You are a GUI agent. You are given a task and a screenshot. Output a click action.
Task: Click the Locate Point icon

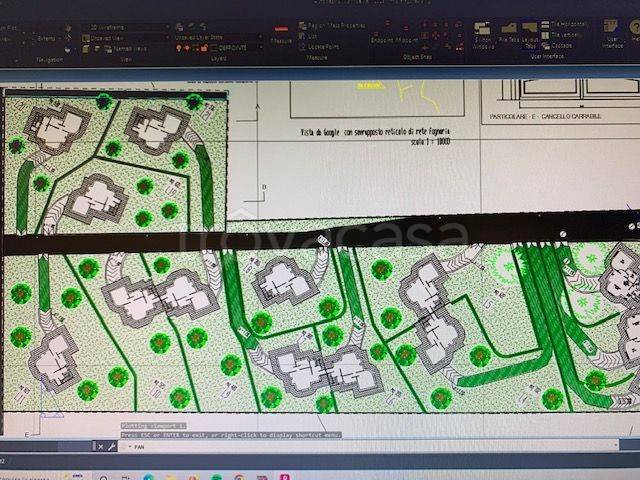[319, 47]
